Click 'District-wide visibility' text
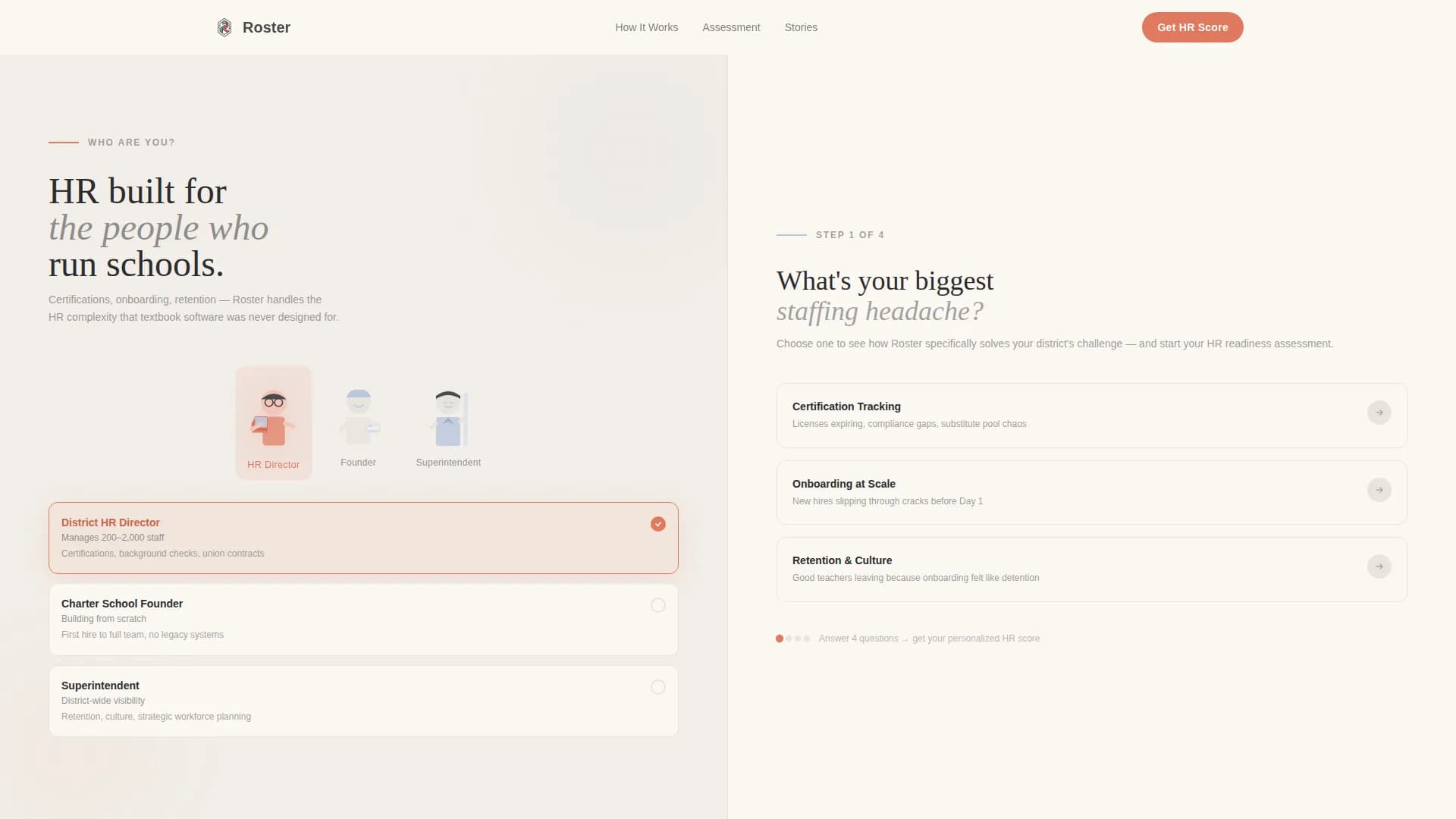The width and height of the screenshot is (1456, 819). click(103, 701)
